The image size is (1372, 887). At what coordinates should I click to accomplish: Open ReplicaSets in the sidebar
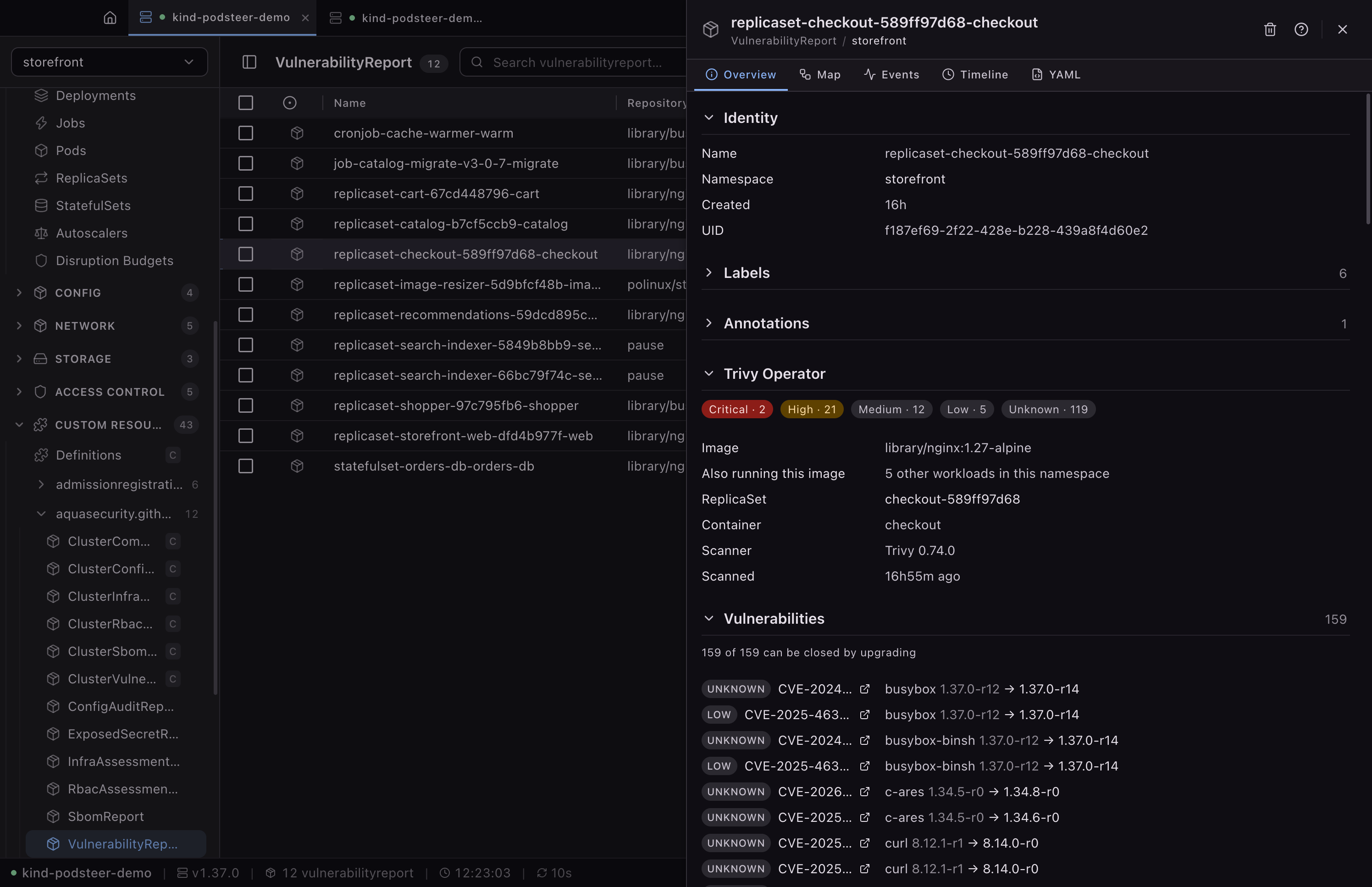point(92,178)
